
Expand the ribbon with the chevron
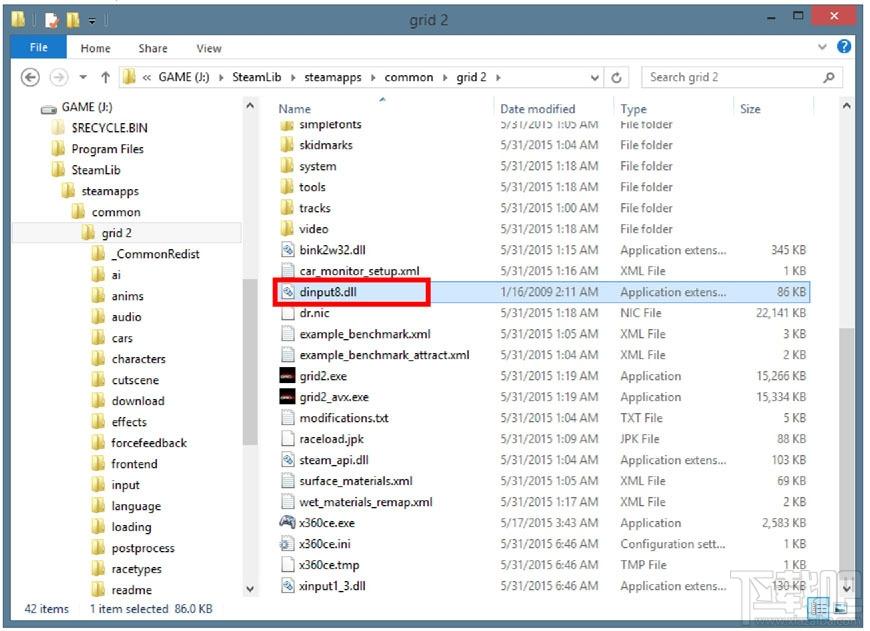pyautogui.click(x=822, y=47)
